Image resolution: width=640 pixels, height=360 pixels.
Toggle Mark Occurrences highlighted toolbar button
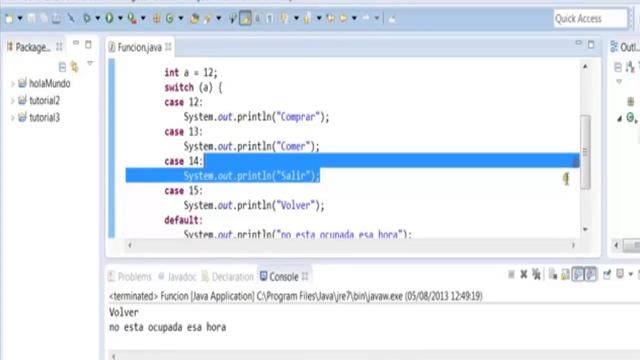point(245,18)
